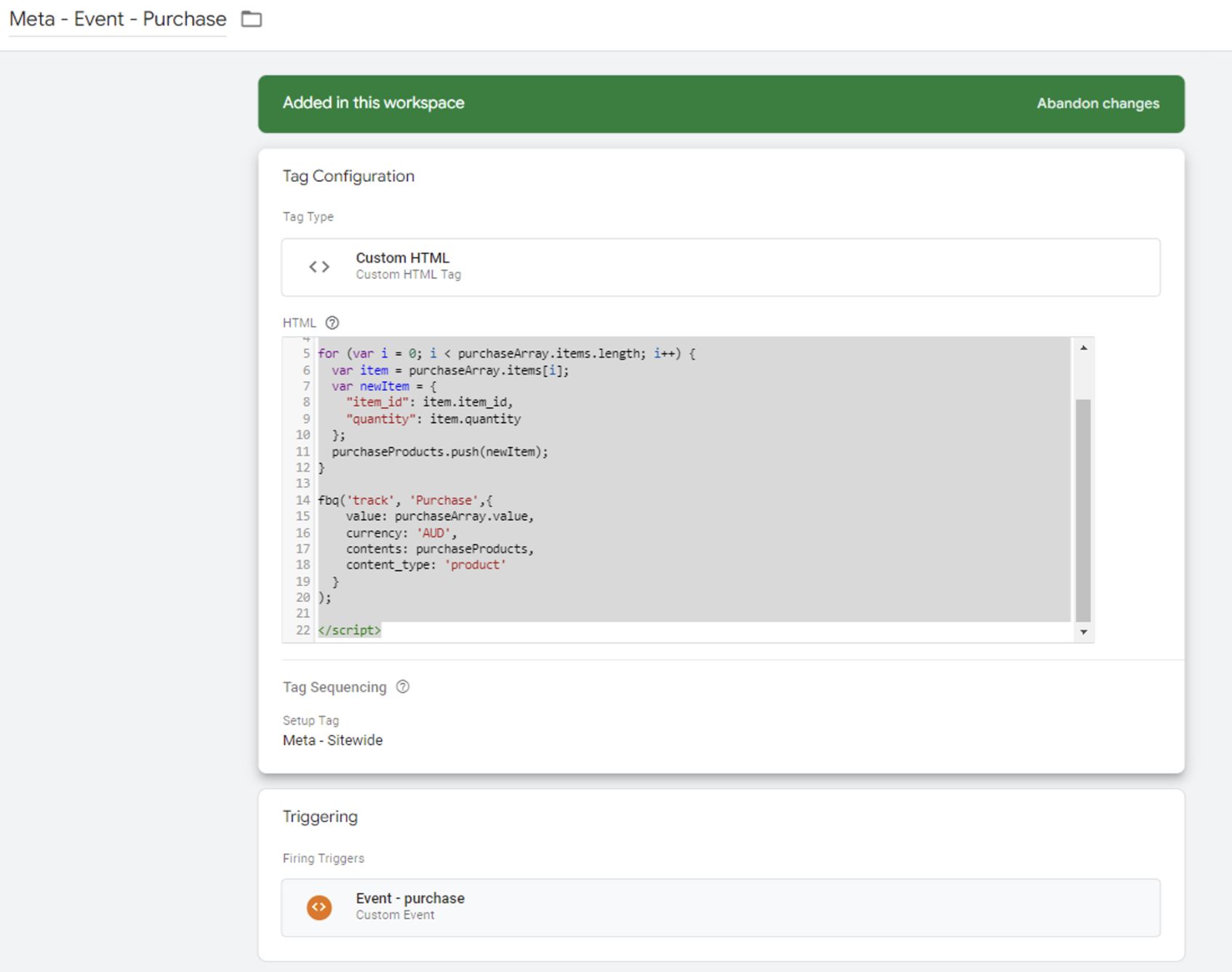
Task: Click the Triggering section heading
Action: [320, 816]
